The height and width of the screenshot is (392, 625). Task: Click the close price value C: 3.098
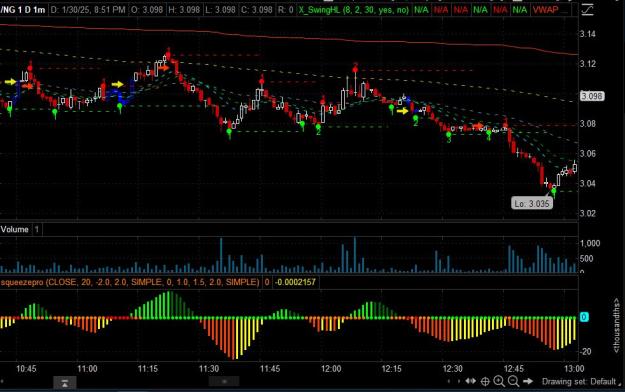coord(257,10)
